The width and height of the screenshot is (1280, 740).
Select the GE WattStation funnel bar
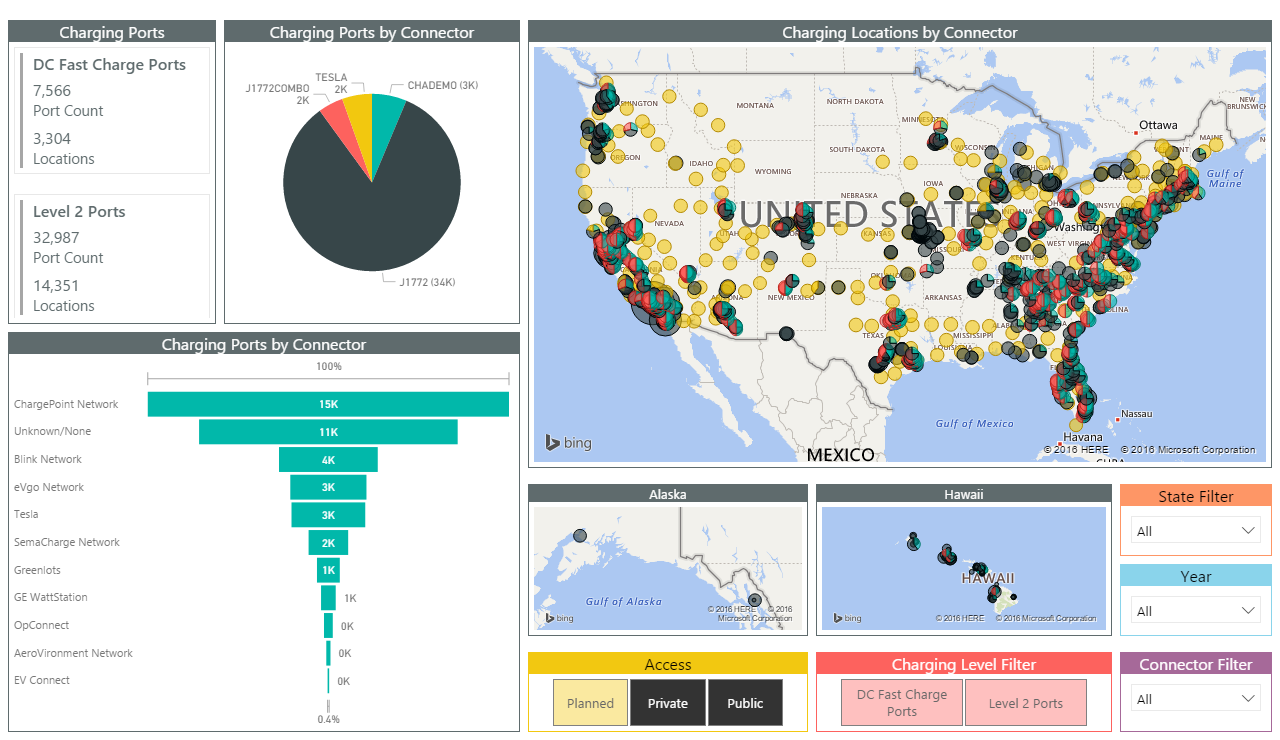(x=328, y=597)
